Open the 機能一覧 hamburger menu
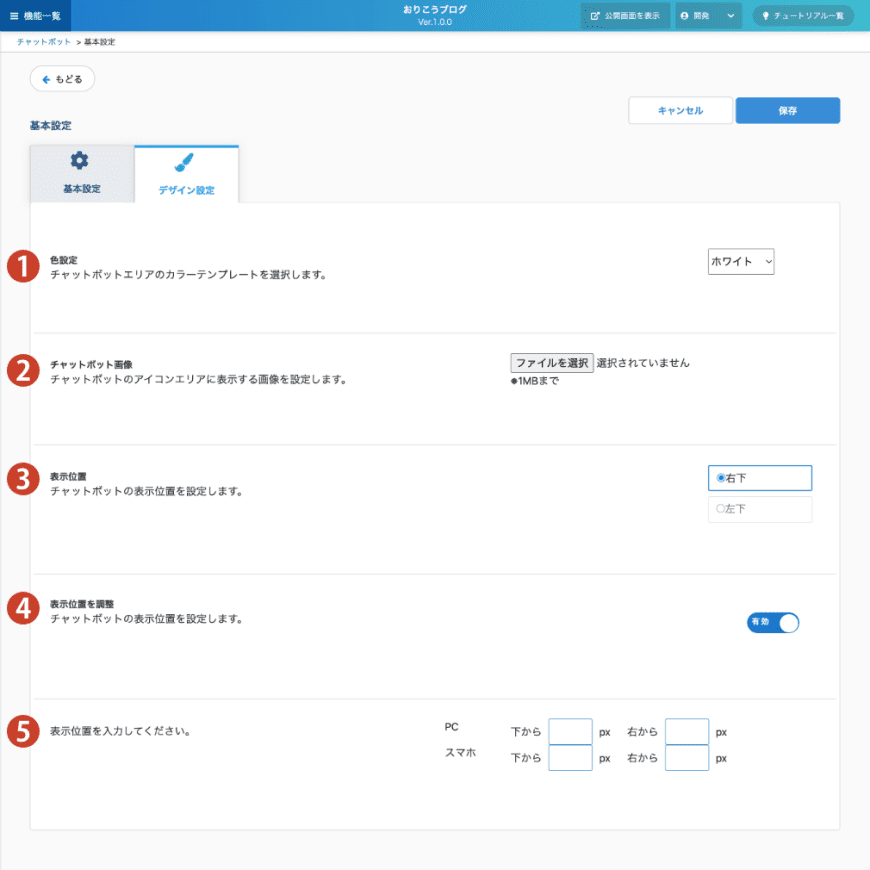The height and width of the screenshot is (870, 870). (x=36, y=16)
